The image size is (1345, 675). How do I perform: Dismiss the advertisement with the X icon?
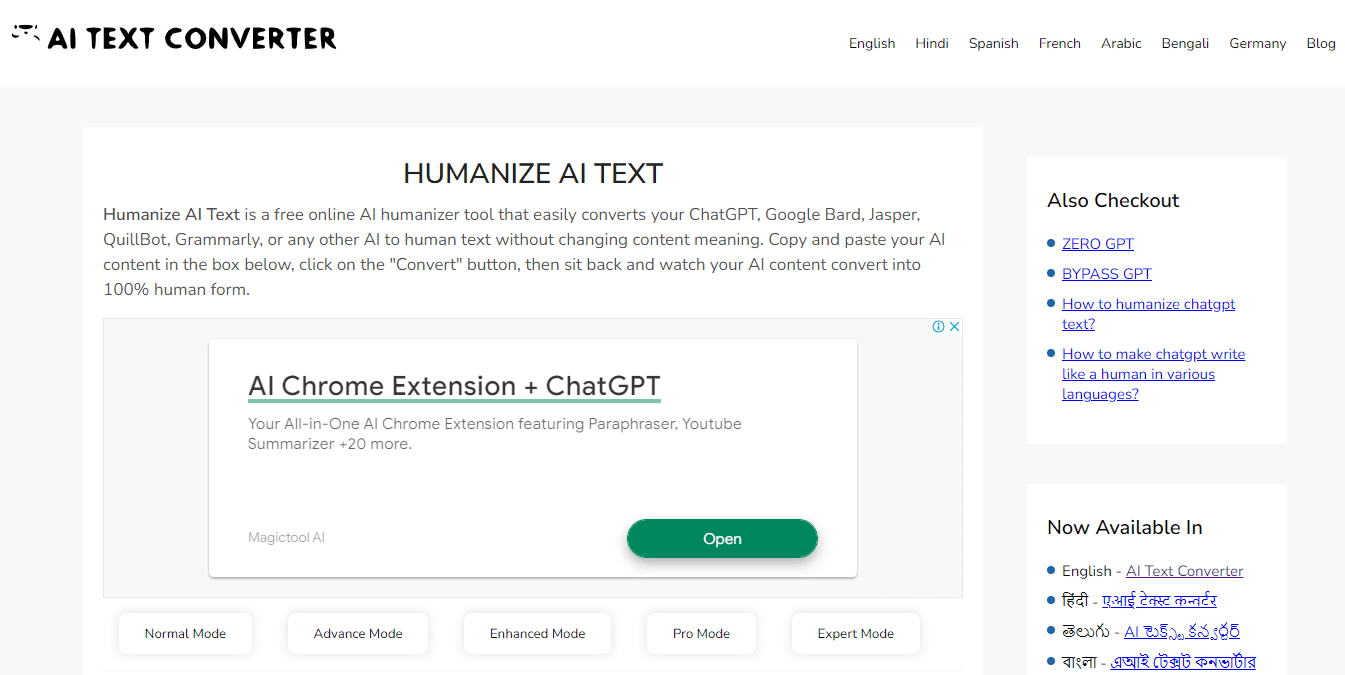(955, 326)
